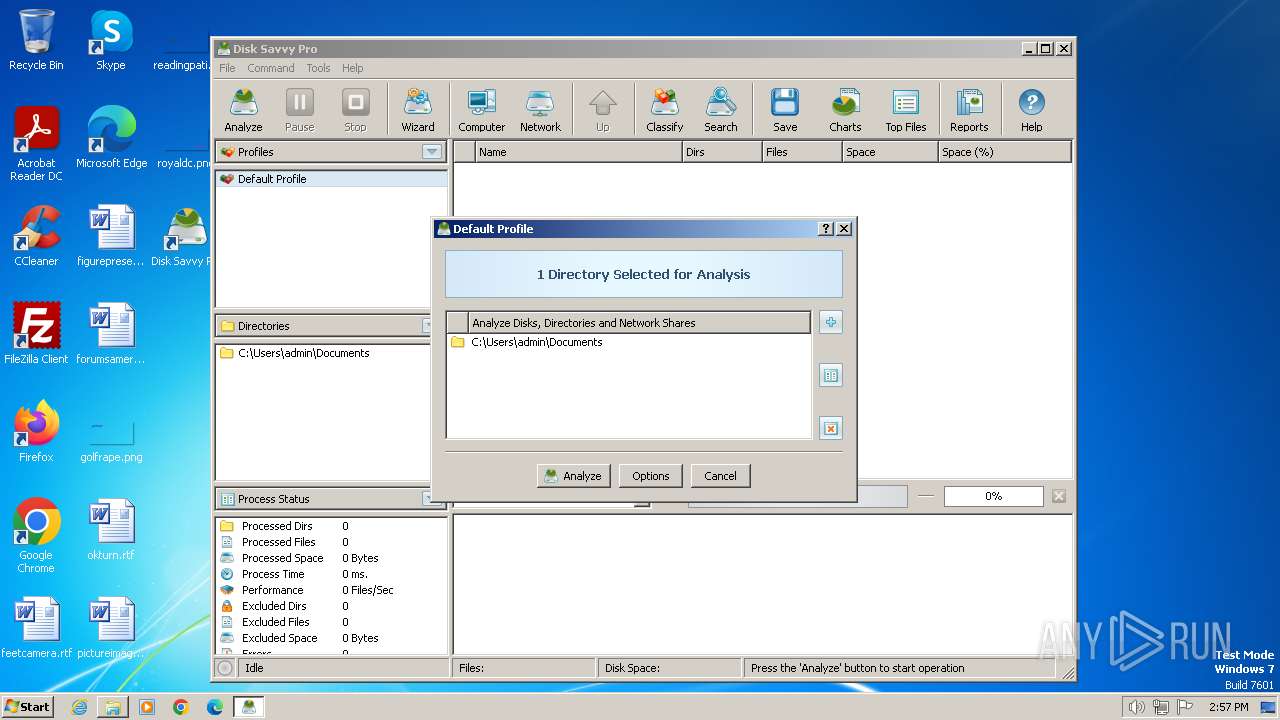Click the Pause toolbar icon

pos(299,109)
